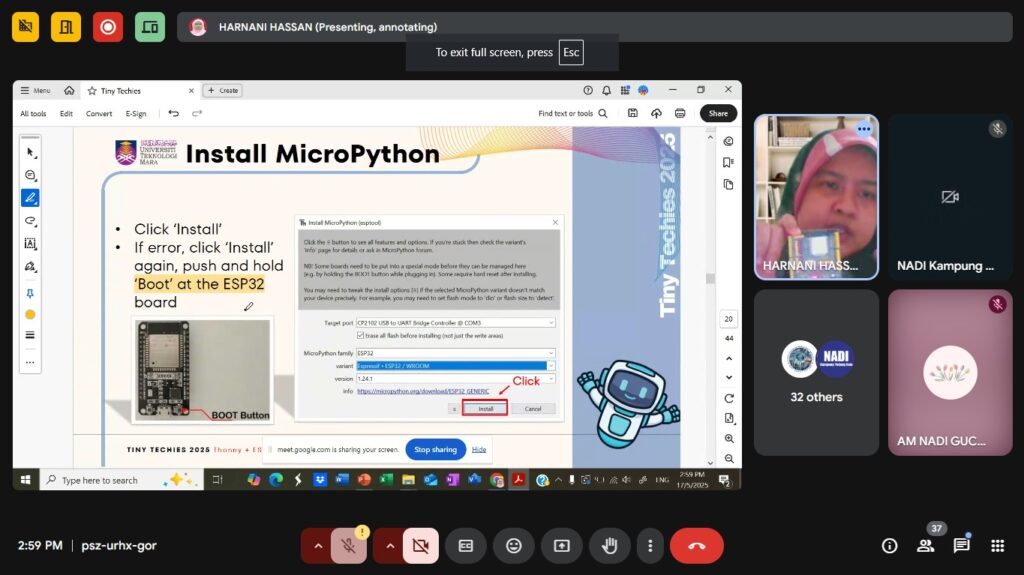1024x575 pixels.
Task: Open the Meet chat panel
Action: point(961,546)
